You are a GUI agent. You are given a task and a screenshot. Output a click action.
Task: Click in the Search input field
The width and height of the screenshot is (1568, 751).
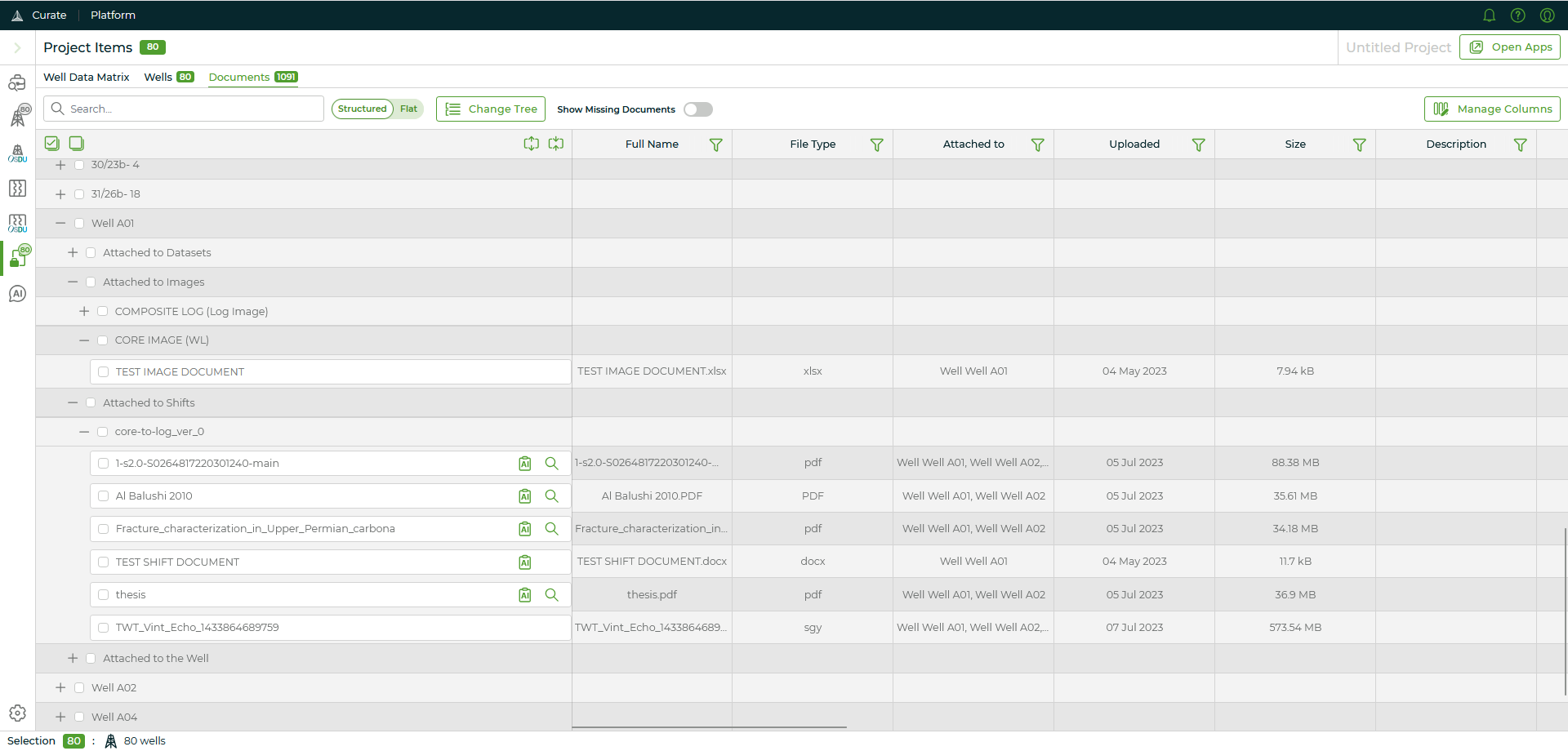coord(184,109)
